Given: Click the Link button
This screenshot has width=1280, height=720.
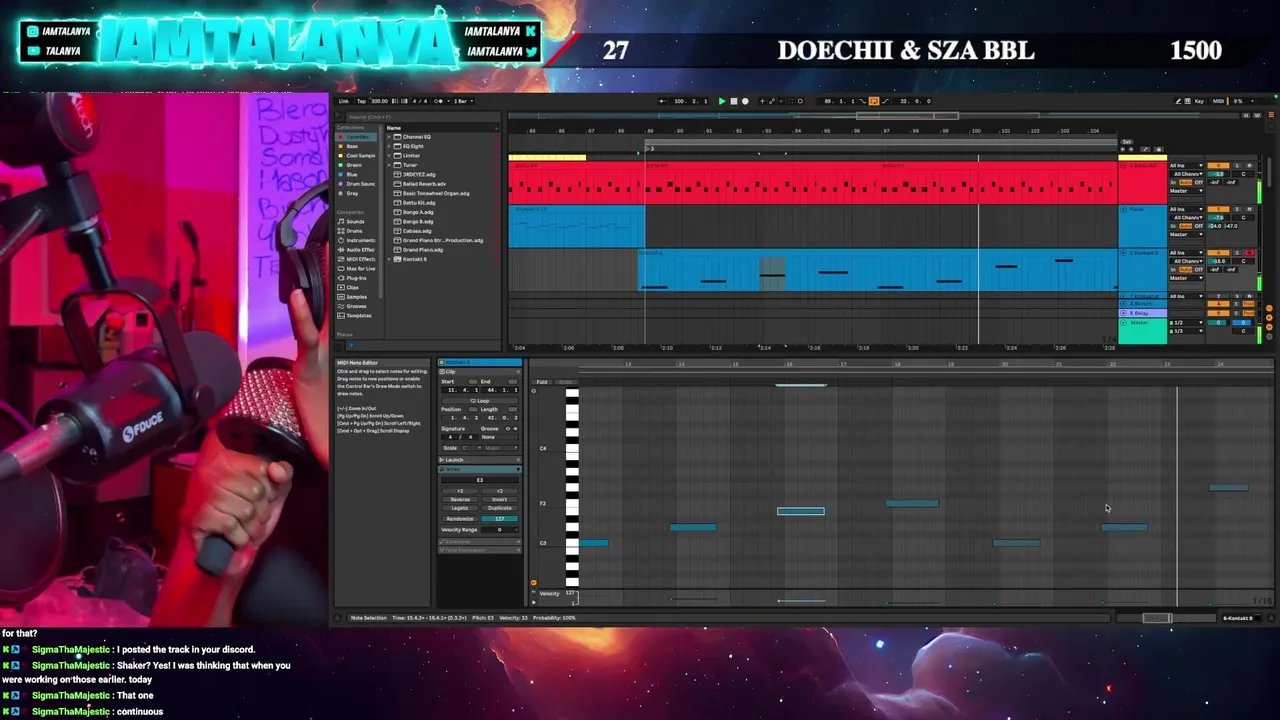Looking at the screenshot, I should [x=344, y=101].
